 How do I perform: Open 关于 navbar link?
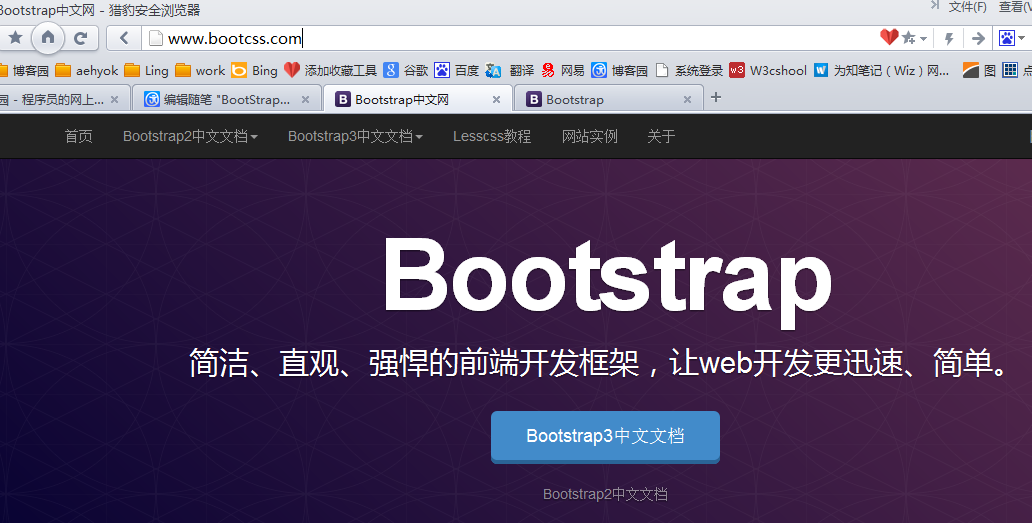[x=661, y=136]
